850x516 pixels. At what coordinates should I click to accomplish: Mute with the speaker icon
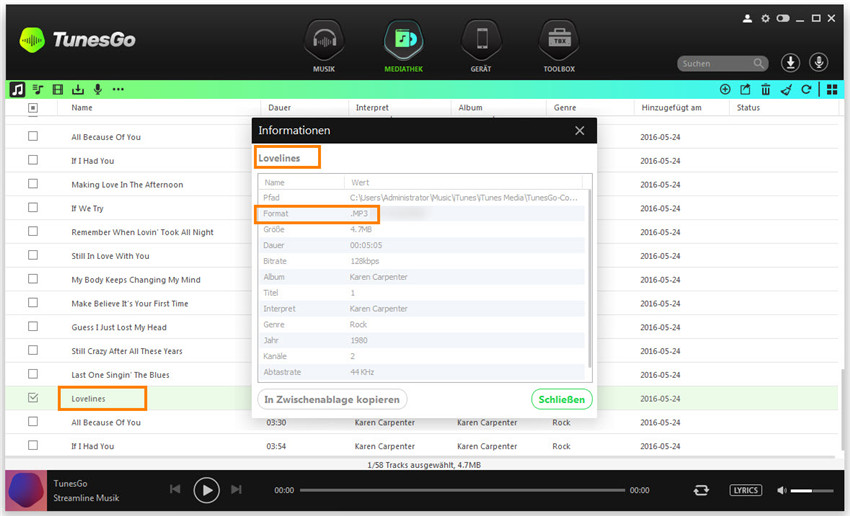tap(781, 491)
